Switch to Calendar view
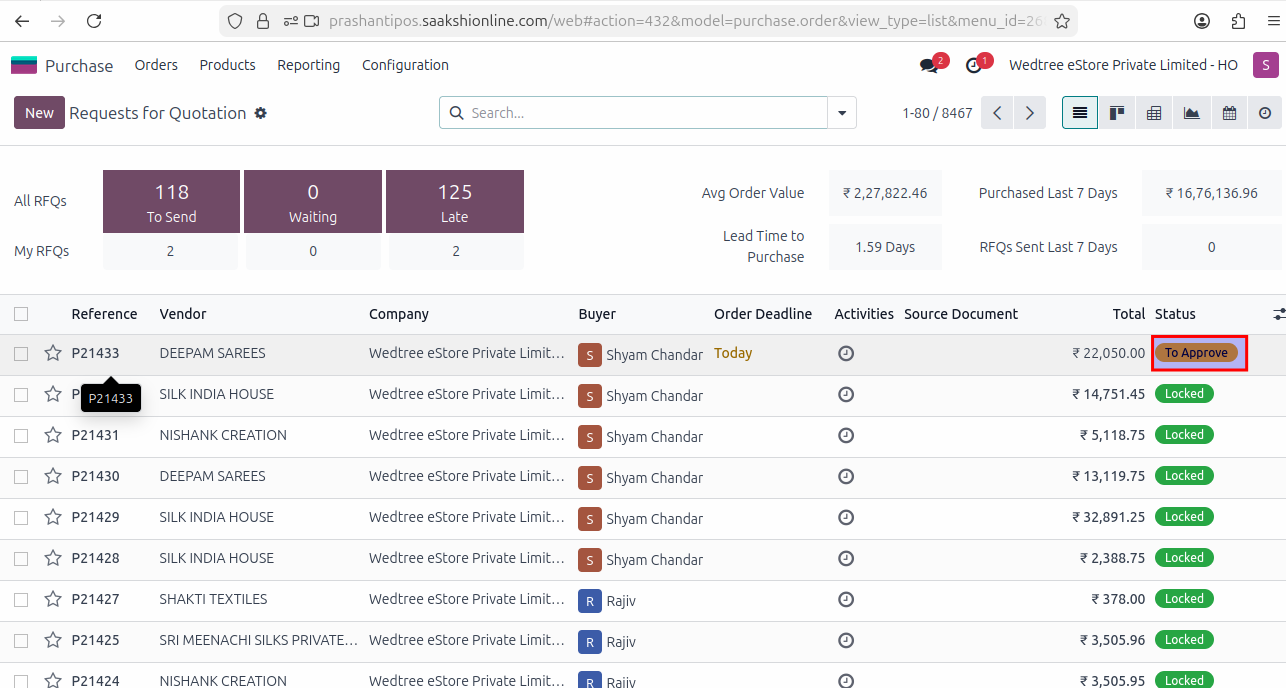The image size is (1286, 688). (x=1228, y=113)
